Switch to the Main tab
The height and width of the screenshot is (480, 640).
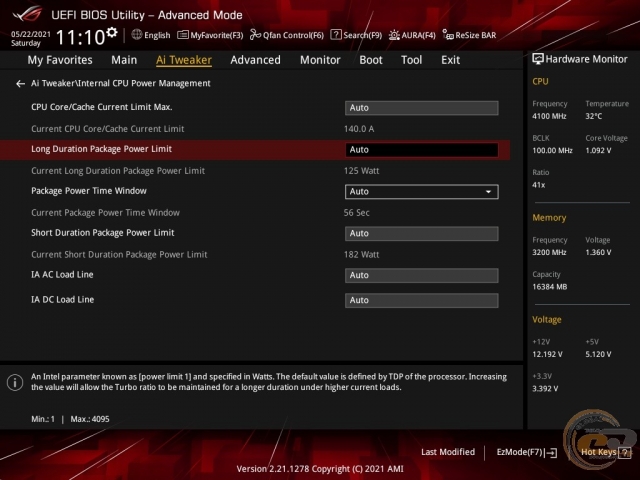tap(124, 60)
